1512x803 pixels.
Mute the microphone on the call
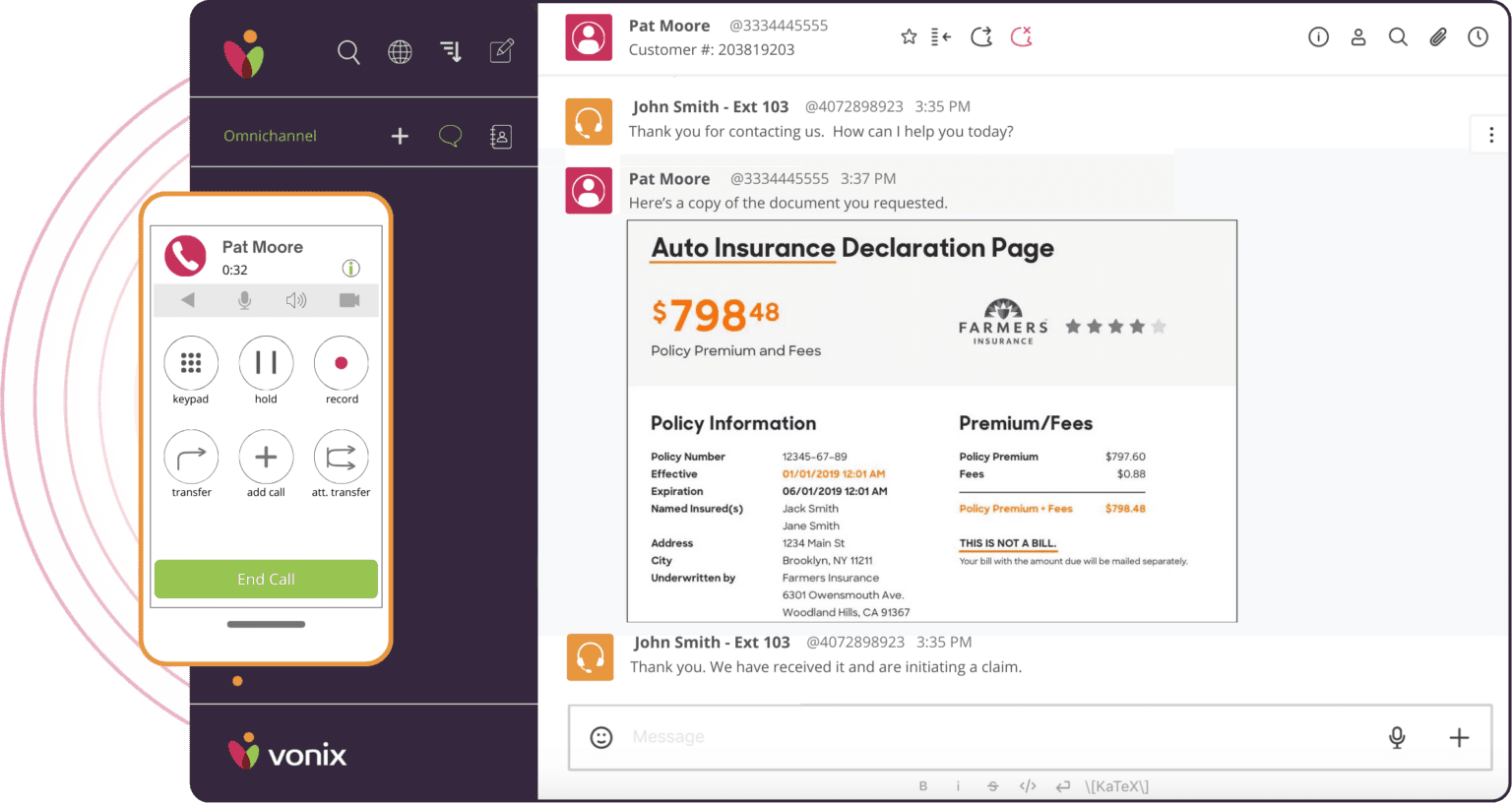pos(244,300)
